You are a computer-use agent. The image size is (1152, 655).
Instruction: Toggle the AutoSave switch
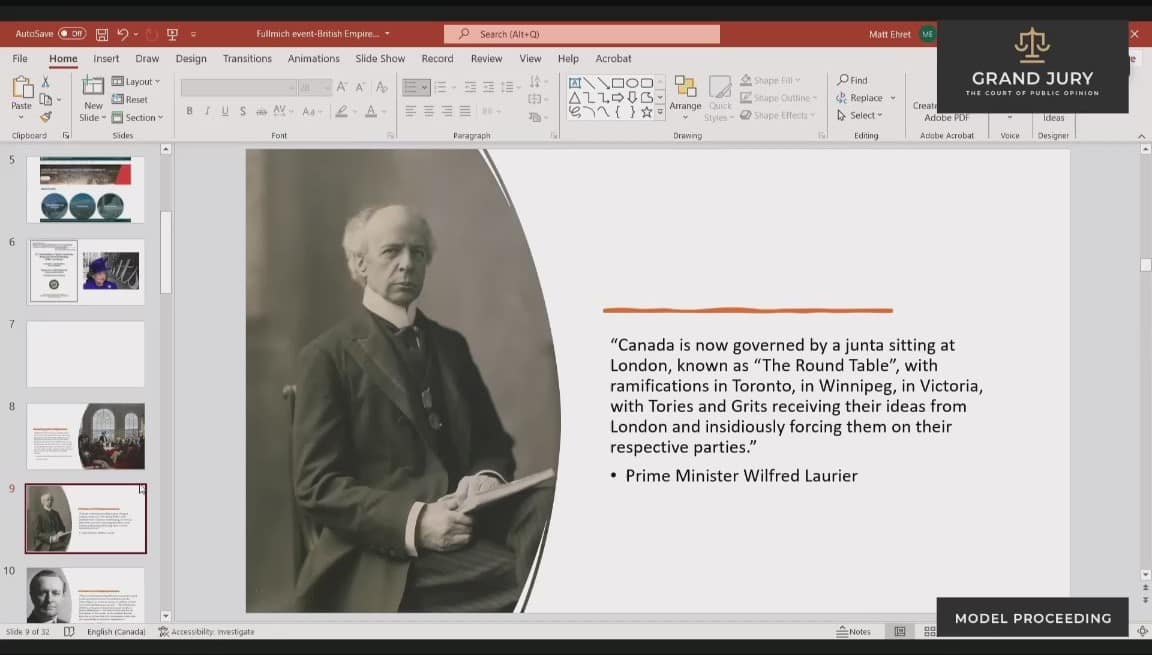pos(72,34)
